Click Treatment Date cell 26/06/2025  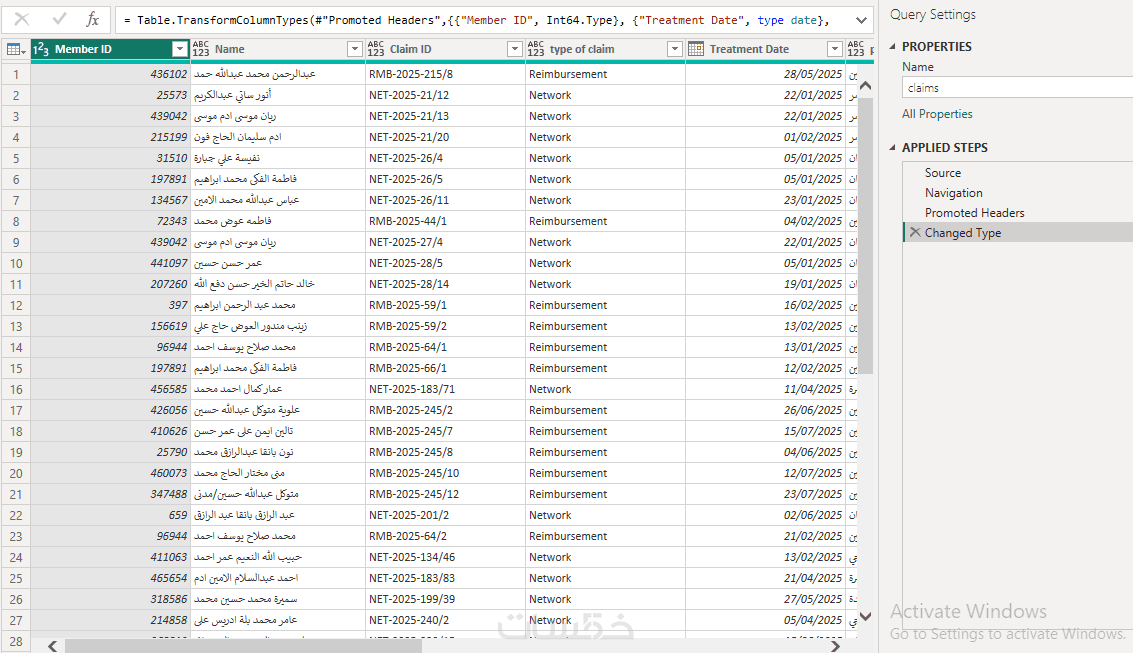tap(764, 410)
